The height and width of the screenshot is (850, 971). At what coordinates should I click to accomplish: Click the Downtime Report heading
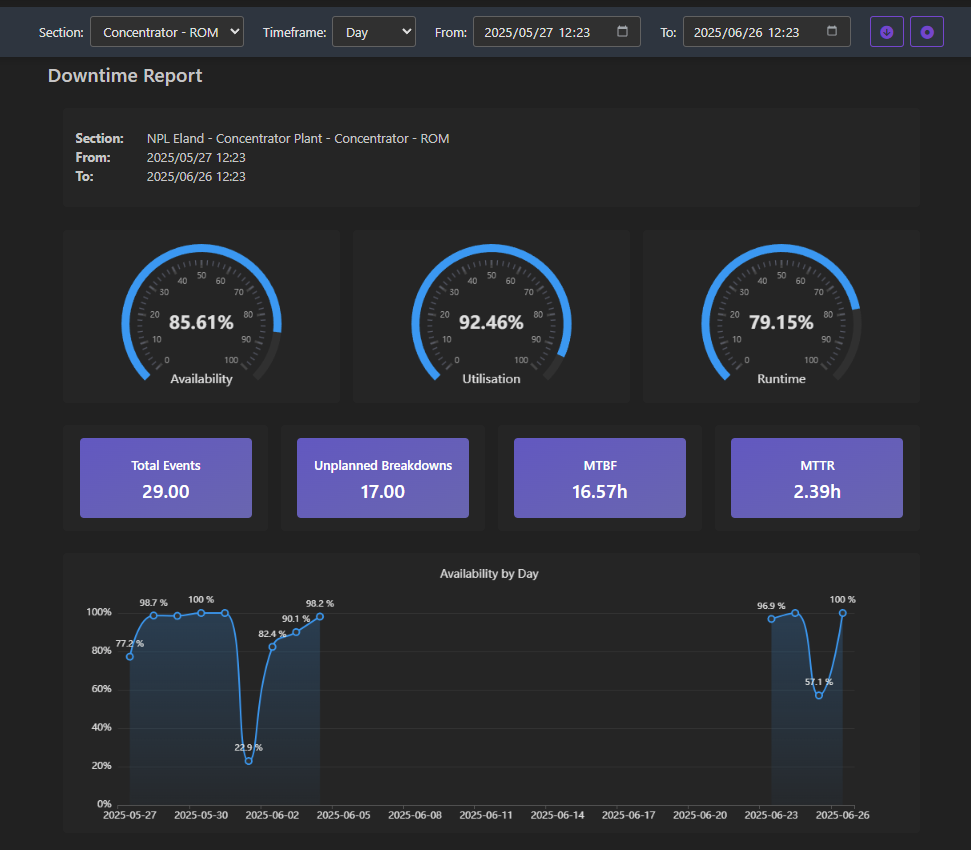(x=125, y=76)
